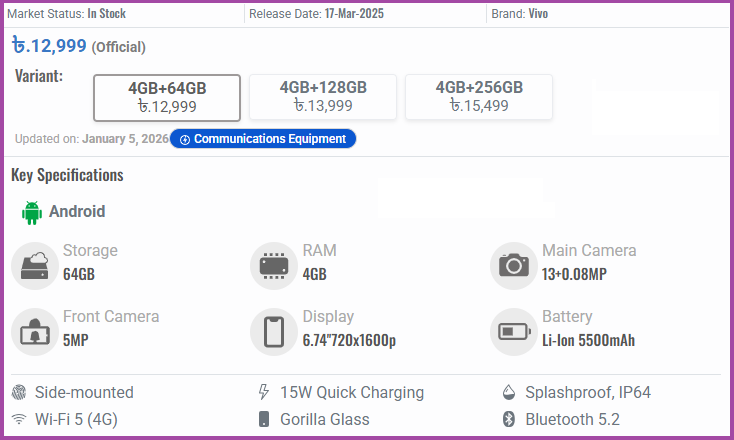Screen dimensions: 734x440
Task: Click the RAM chip icon
Action: (x=273, y=264)
